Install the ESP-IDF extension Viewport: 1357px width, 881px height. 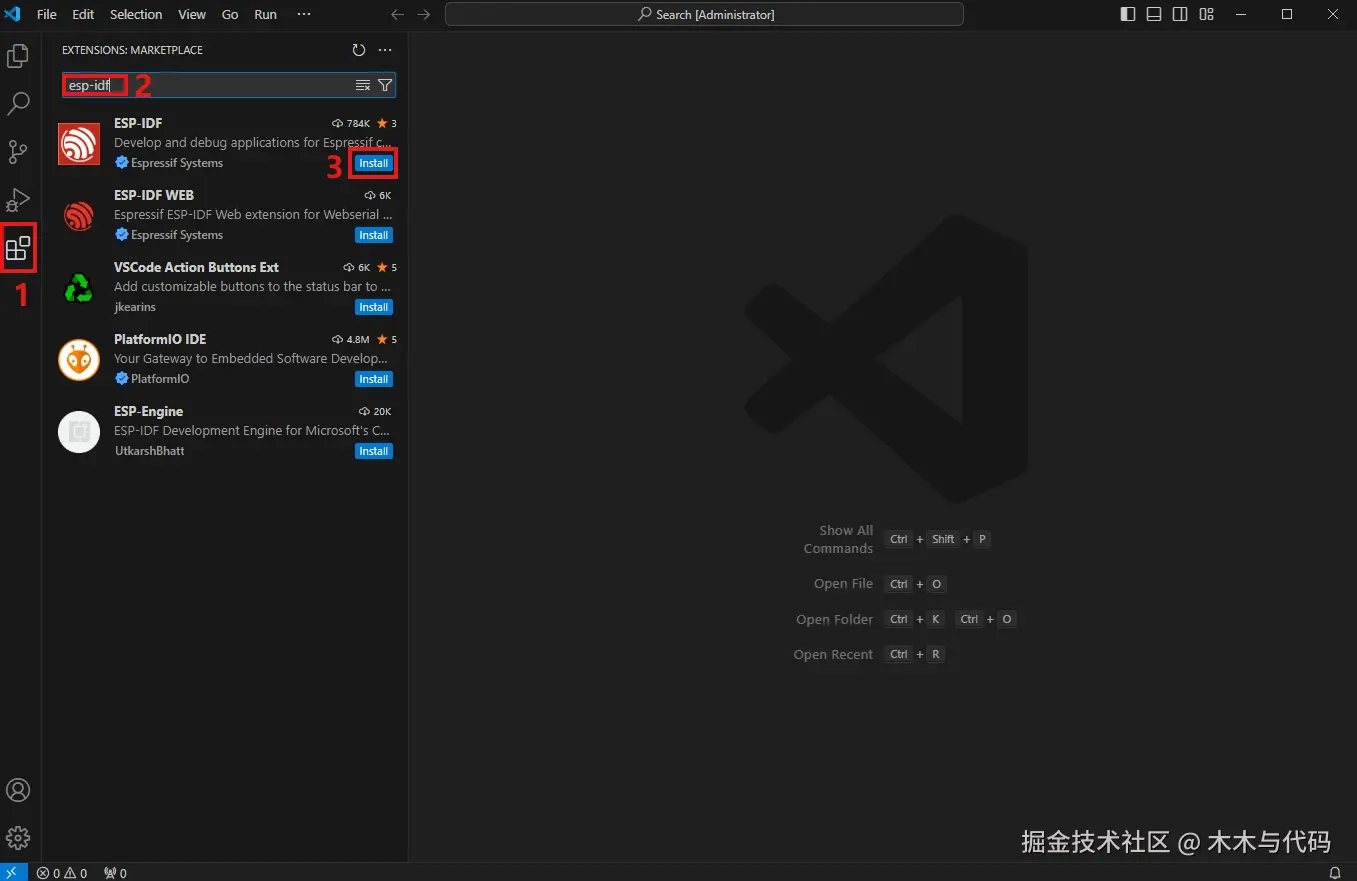pyautogui.click(x=374, y=163)
